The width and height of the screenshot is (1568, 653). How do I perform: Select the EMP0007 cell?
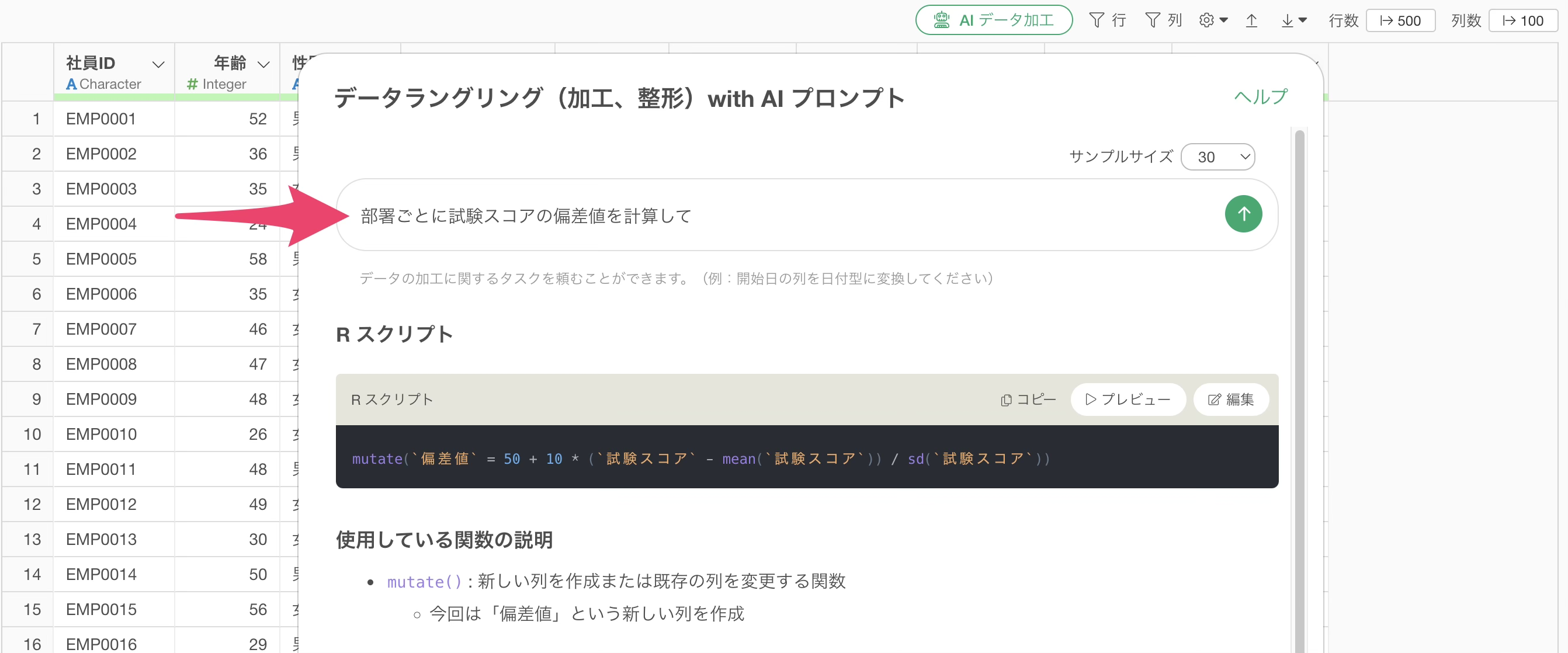(101, 329)
